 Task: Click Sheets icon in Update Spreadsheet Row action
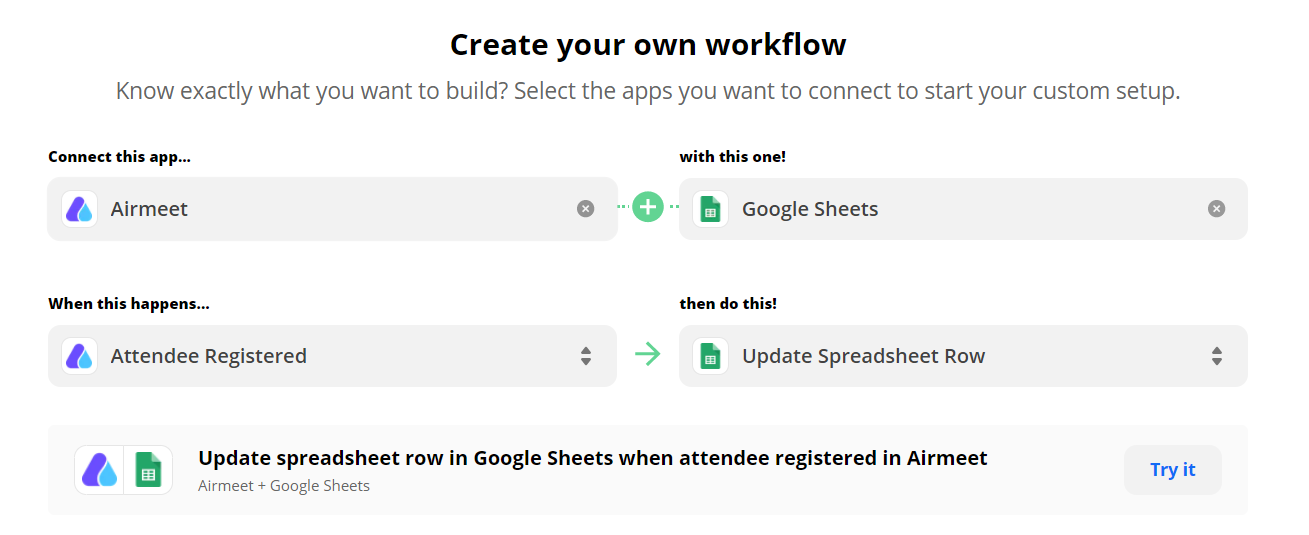pyautogui.click(x=710, y=356)
